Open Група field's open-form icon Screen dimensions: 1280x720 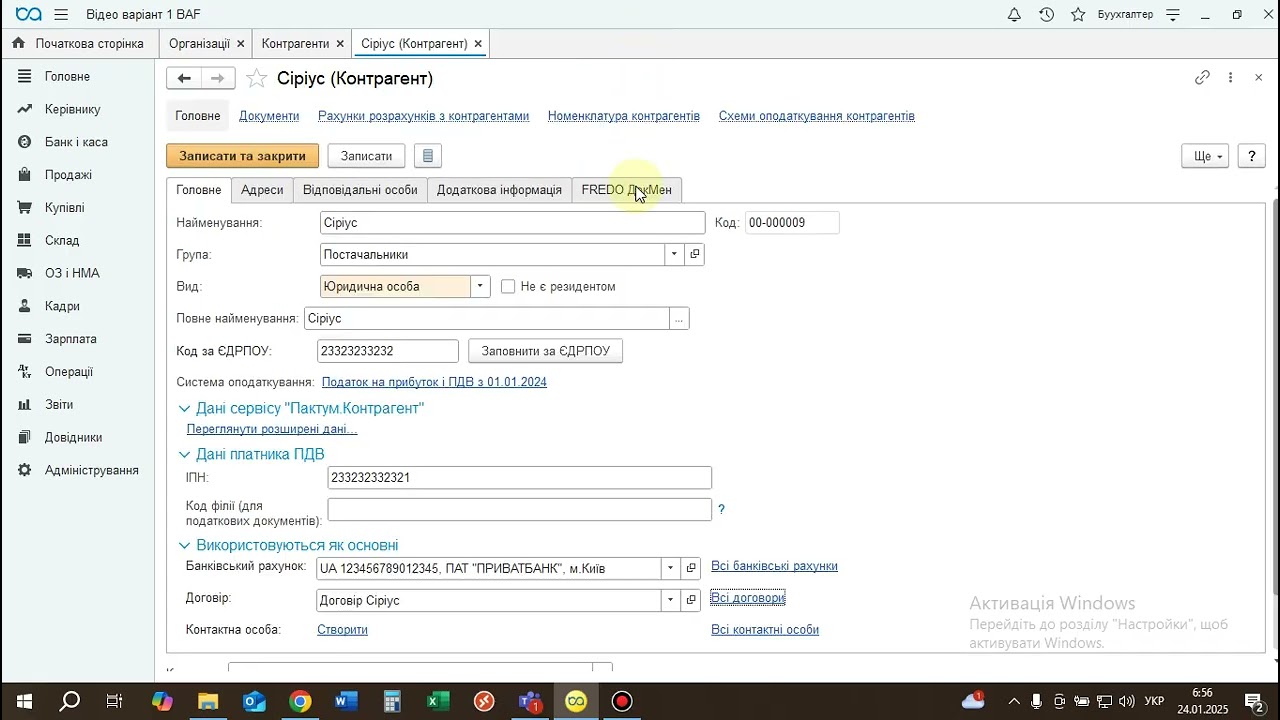coord(695,254)
